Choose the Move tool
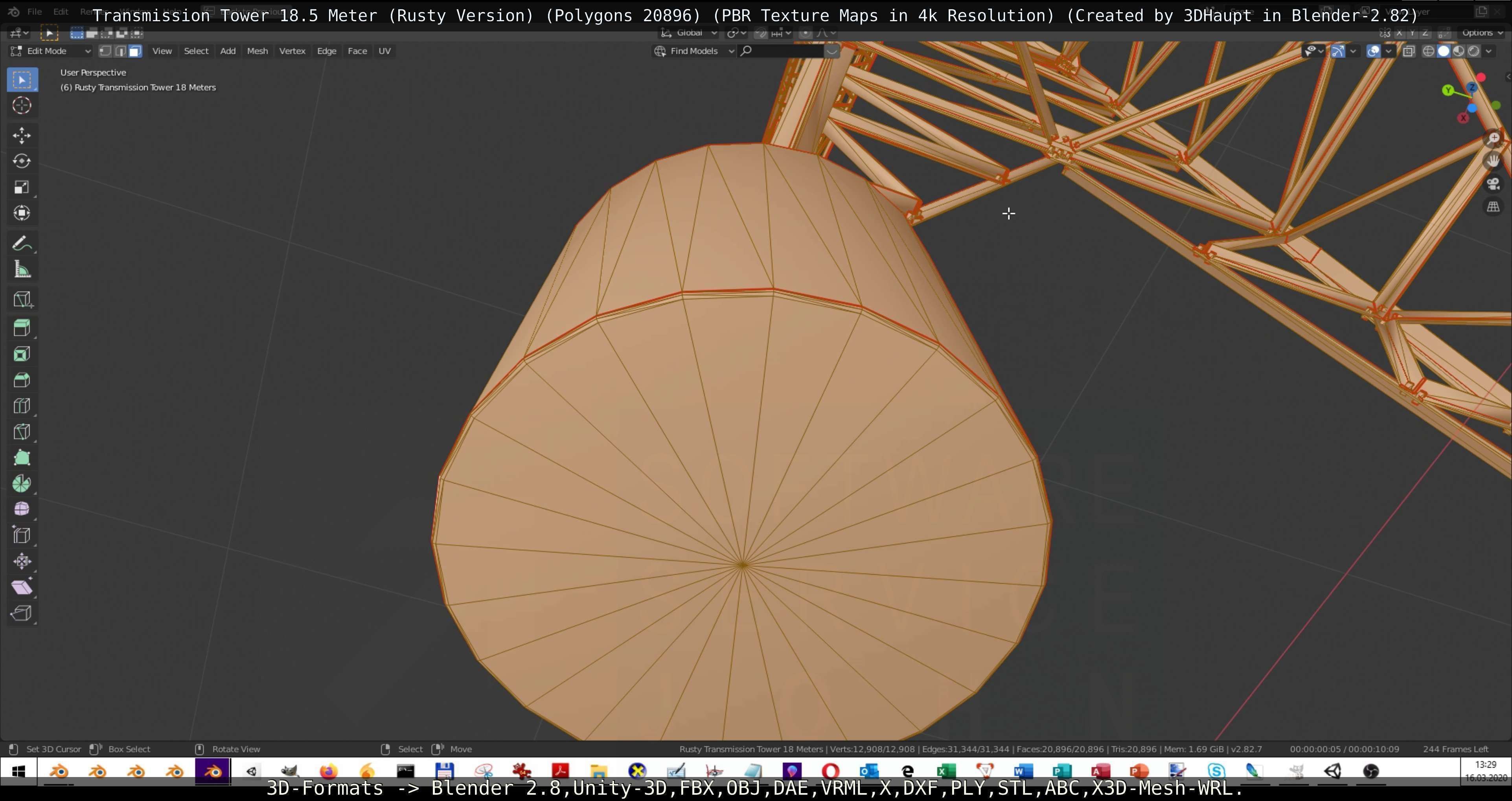1512x801 pixels. pos(22,136)
